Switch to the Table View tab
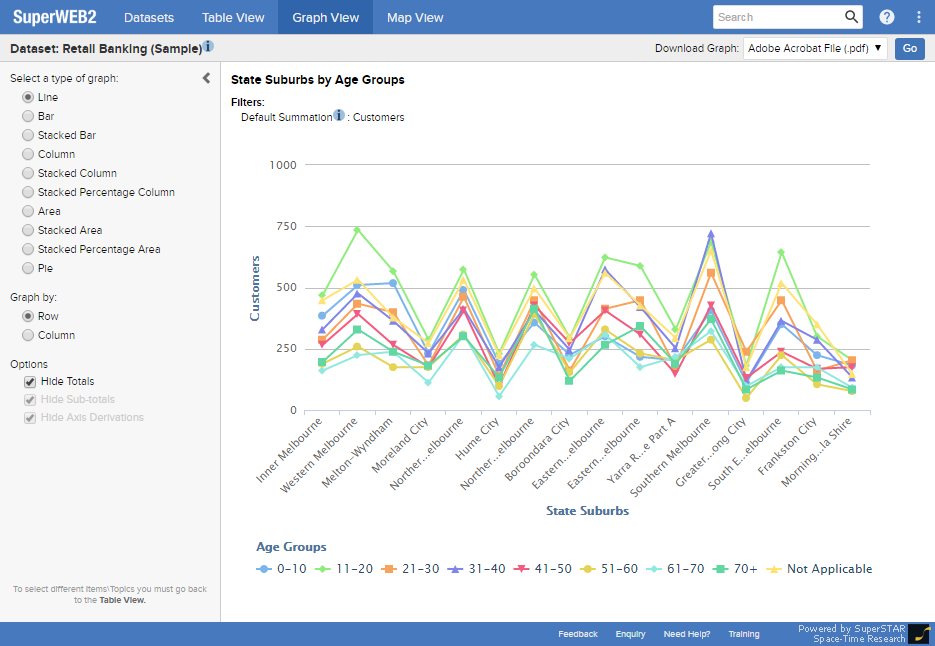The image size is (935, 646). [233, 17]
